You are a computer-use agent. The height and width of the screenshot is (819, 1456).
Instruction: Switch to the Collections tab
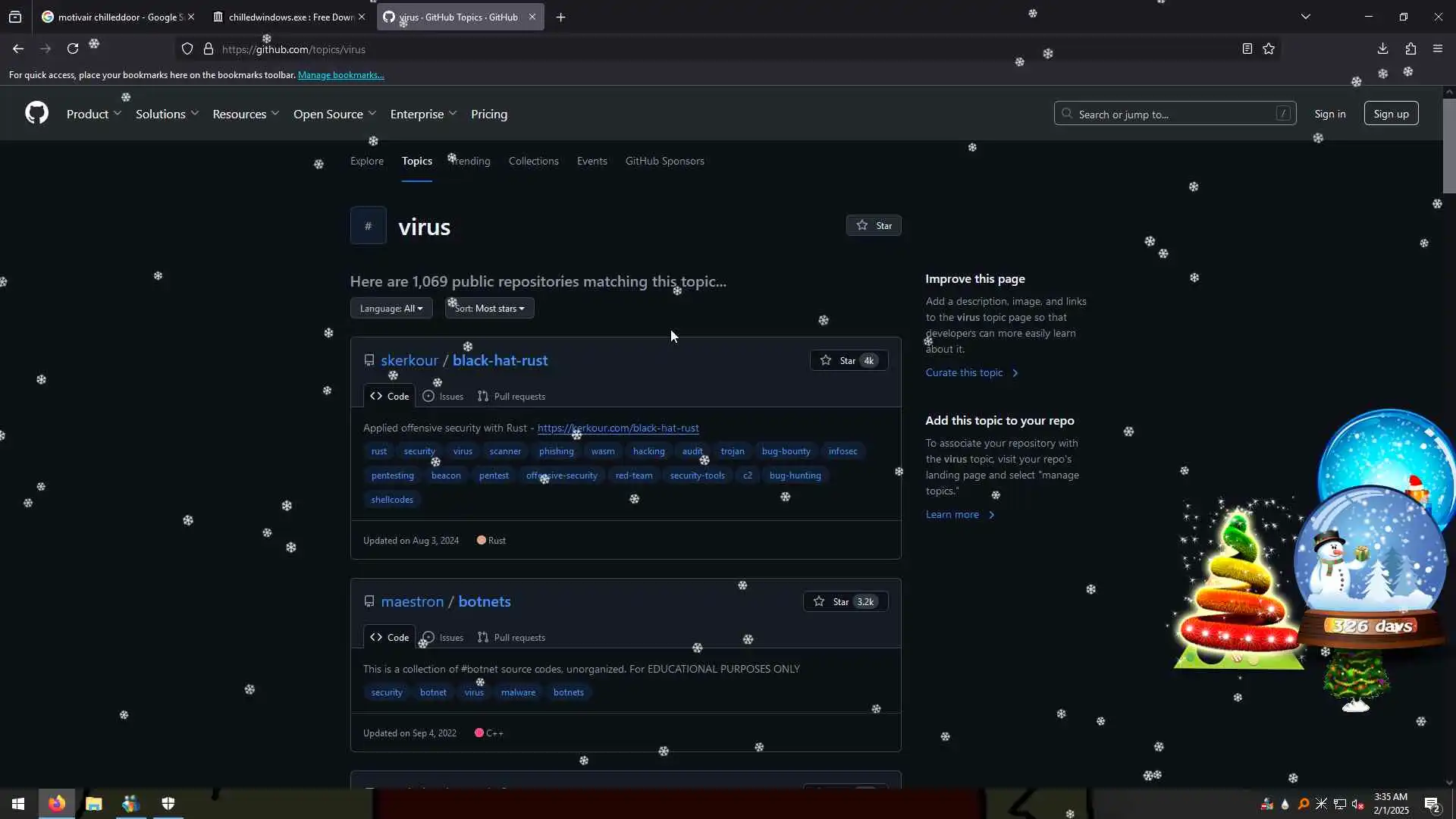pyautogui.click(x=533, y=162)
